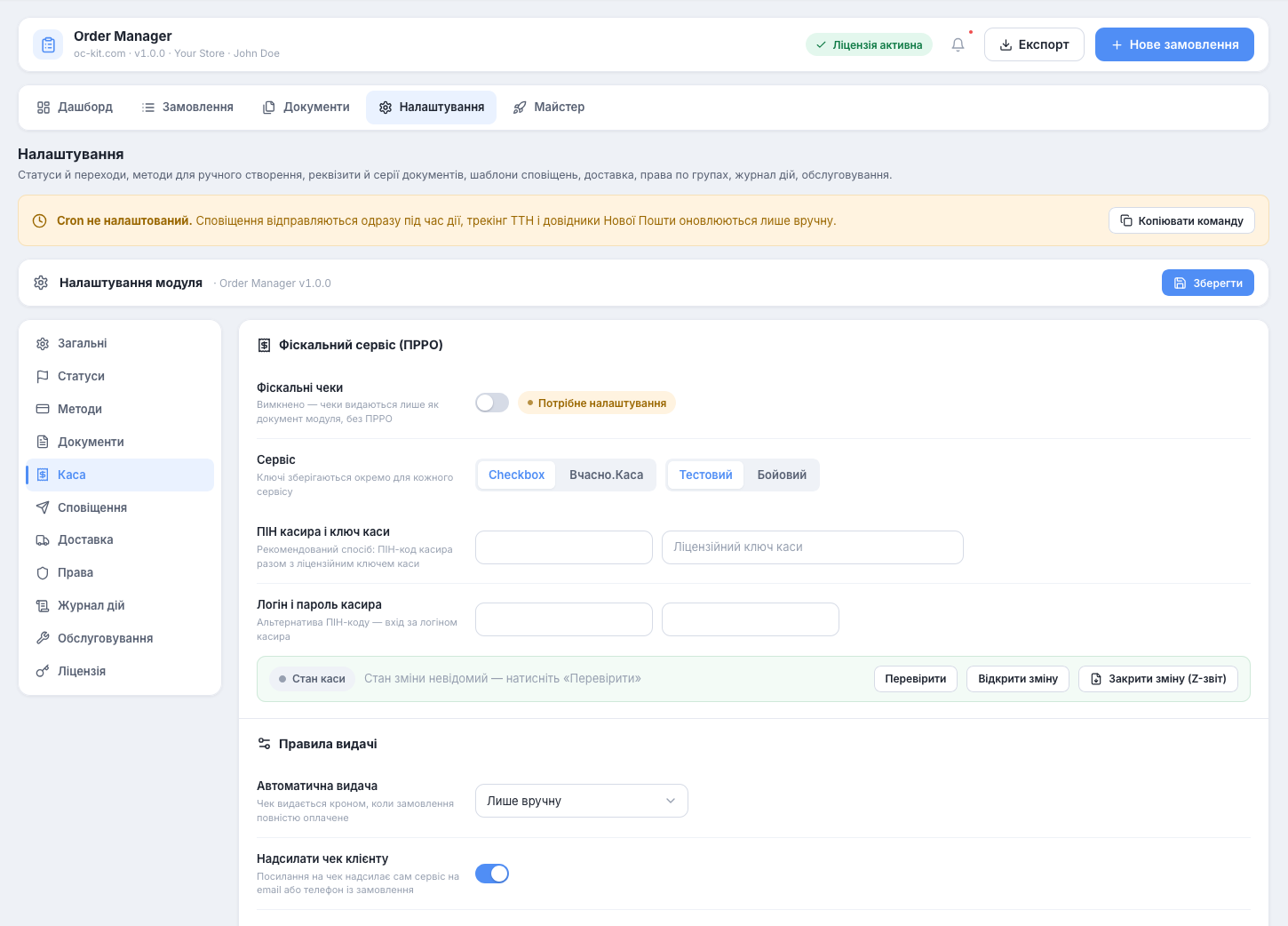Choose the Вчасно.Каса service option
Screen dimensions: 1288x926
[607, 475]
